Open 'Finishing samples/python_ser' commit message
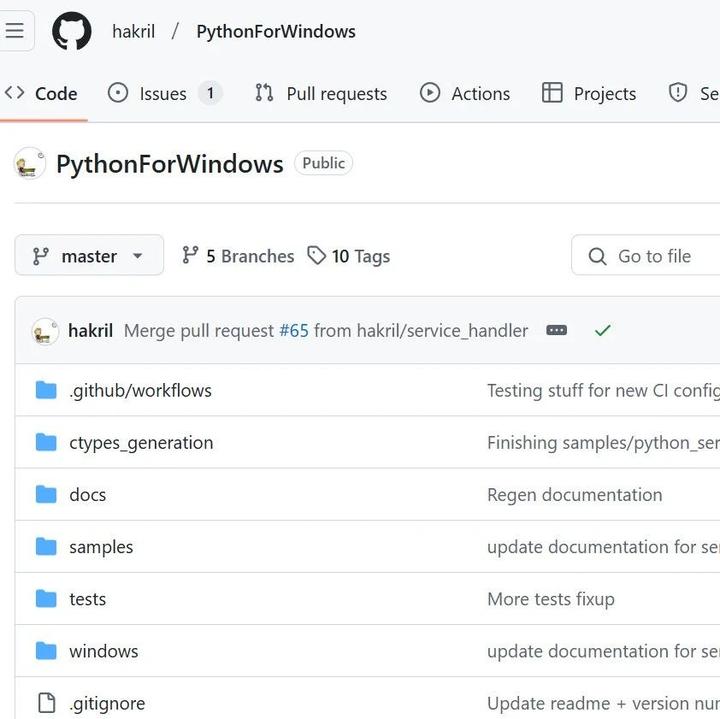The width and height of the screenshot is (720, 719). (x=603, y=443)
